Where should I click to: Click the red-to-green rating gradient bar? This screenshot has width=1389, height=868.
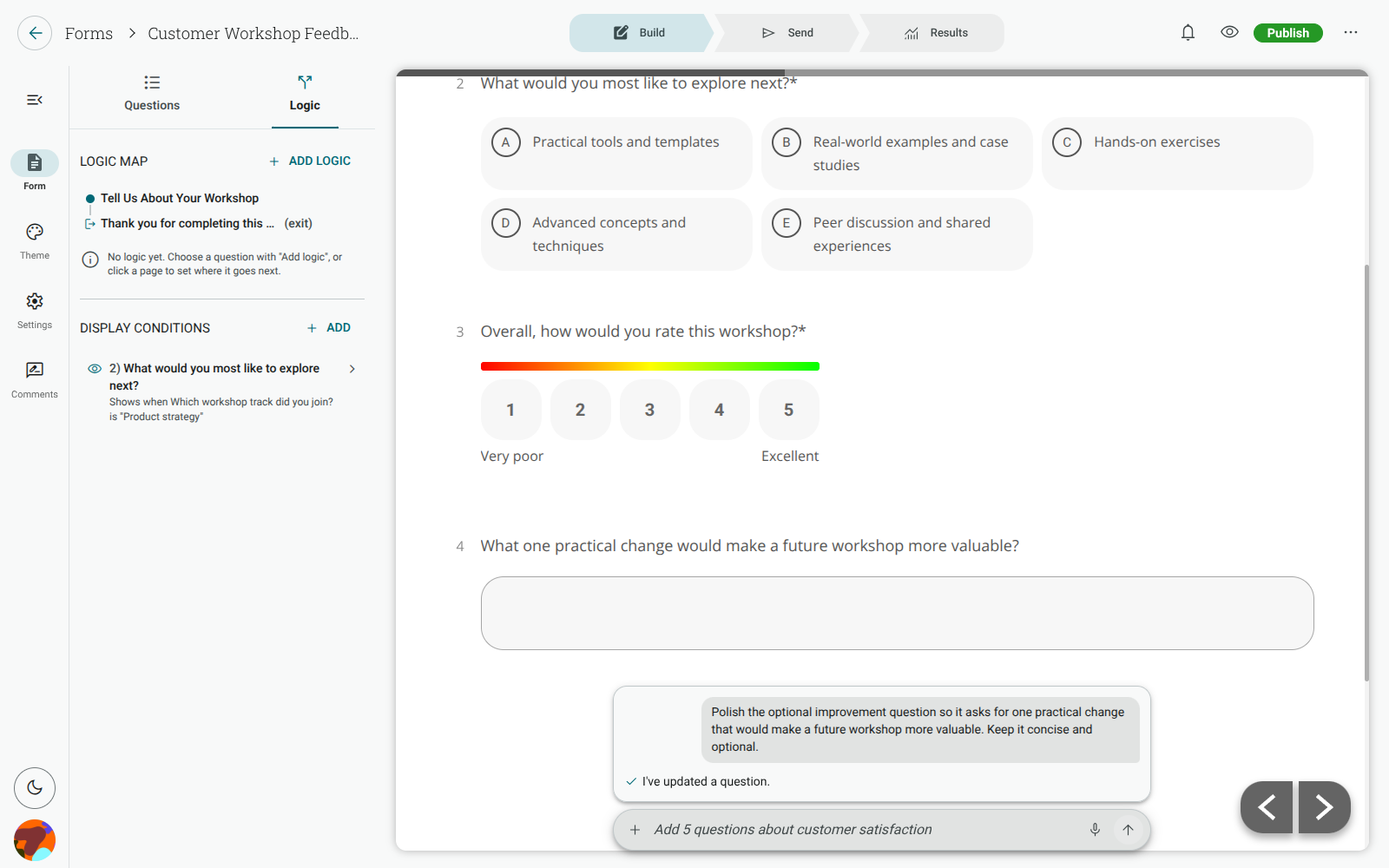click(650, 366)
